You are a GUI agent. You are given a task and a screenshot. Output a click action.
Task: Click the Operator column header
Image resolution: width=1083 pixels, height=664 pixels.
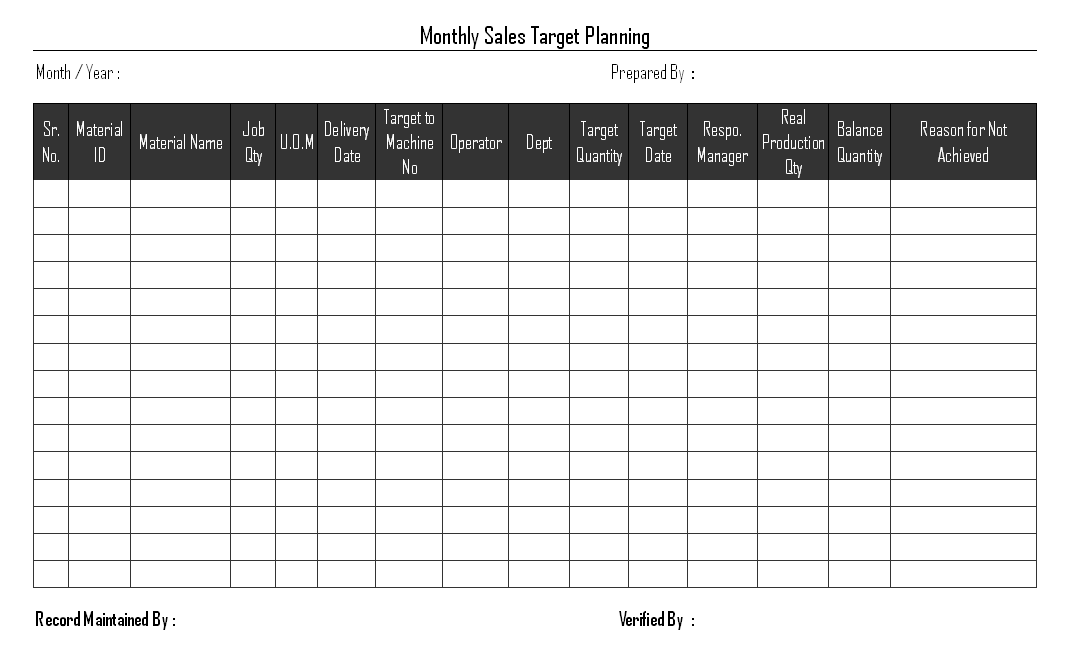tap(476, 142)
